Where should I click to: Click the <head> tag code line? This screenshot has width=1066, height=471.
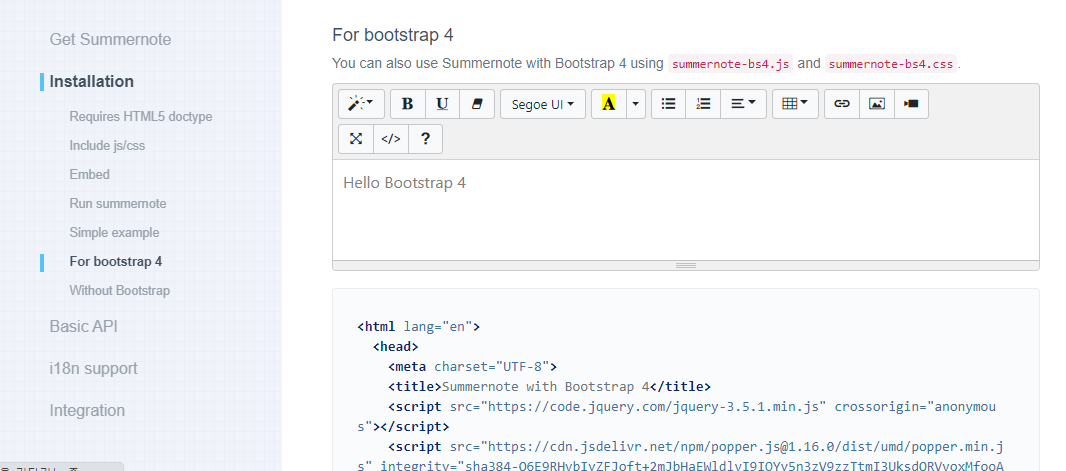396,347
